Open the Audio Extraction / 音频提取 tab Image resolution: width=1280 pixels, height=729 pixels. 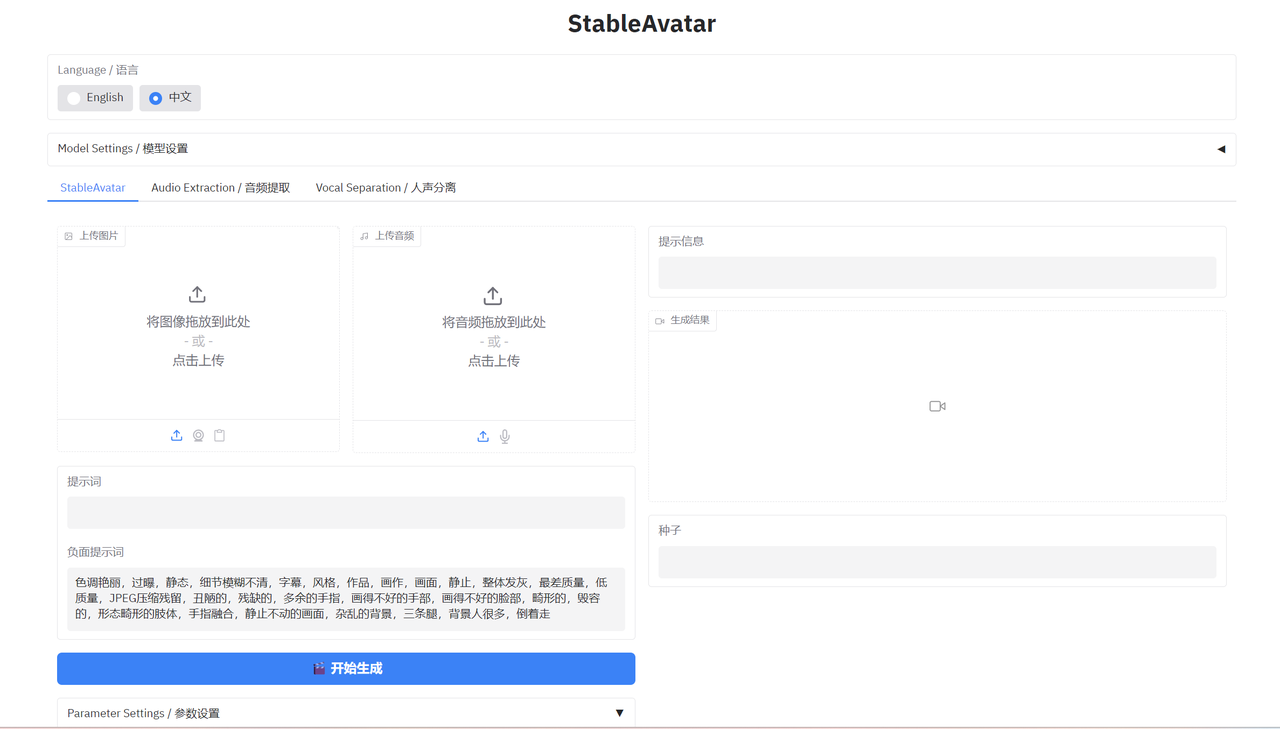[x=221, y=187]
